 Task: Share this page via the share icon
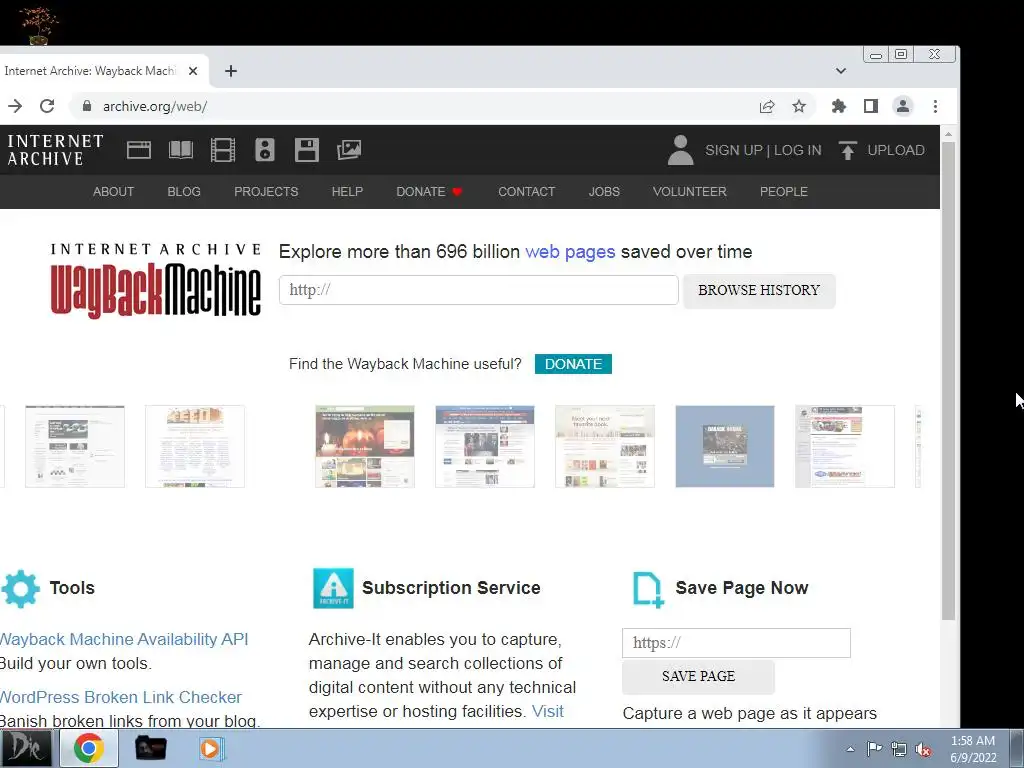click(x=767, y=106)
